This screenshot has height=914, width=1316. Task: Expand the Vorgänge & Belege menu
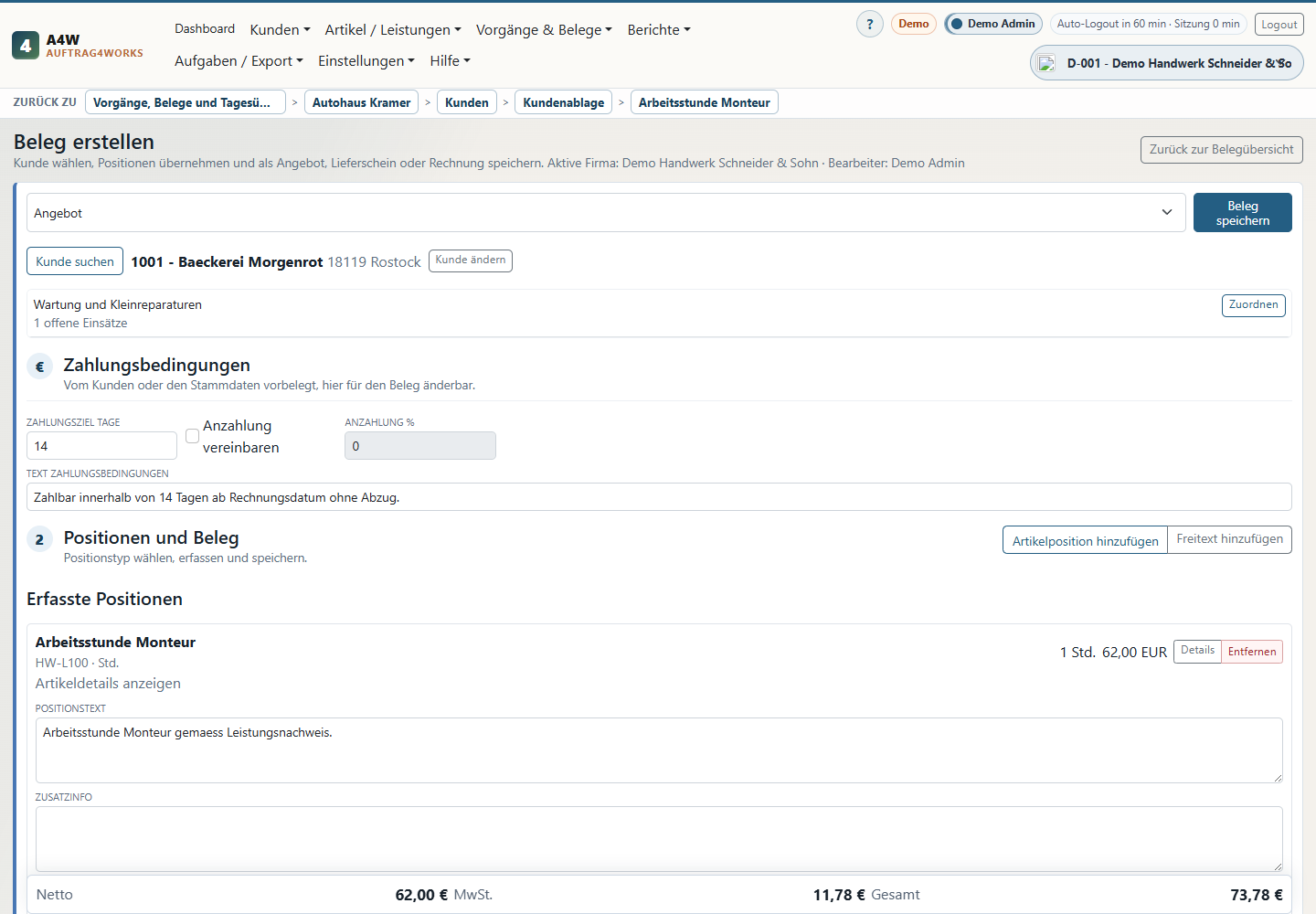pos(544,30)
